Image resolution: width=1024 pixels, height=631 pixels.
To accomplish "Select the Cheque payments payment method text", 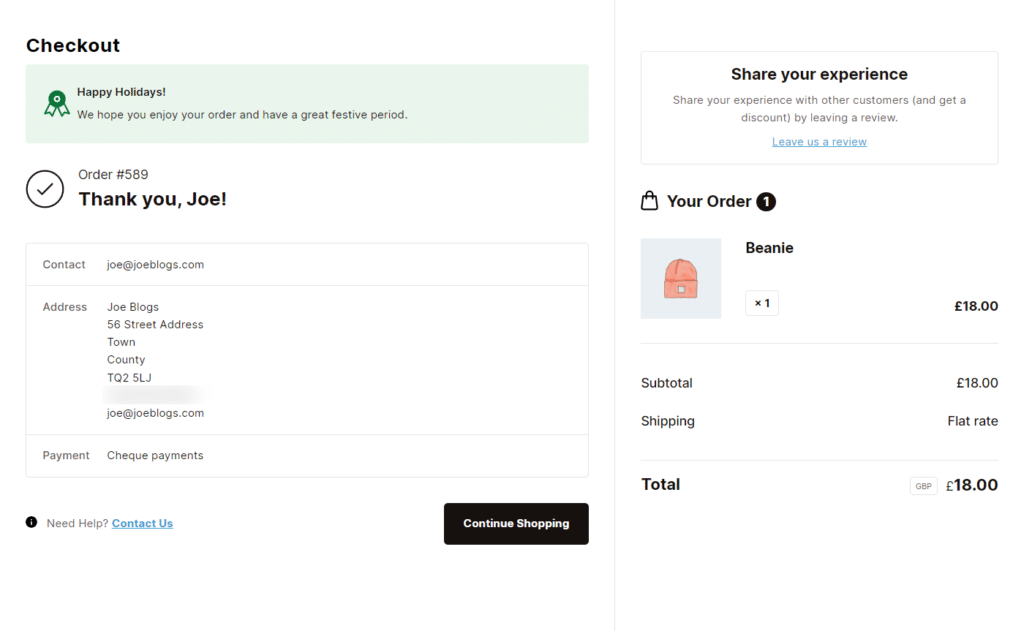I will [x=154, y=455].
